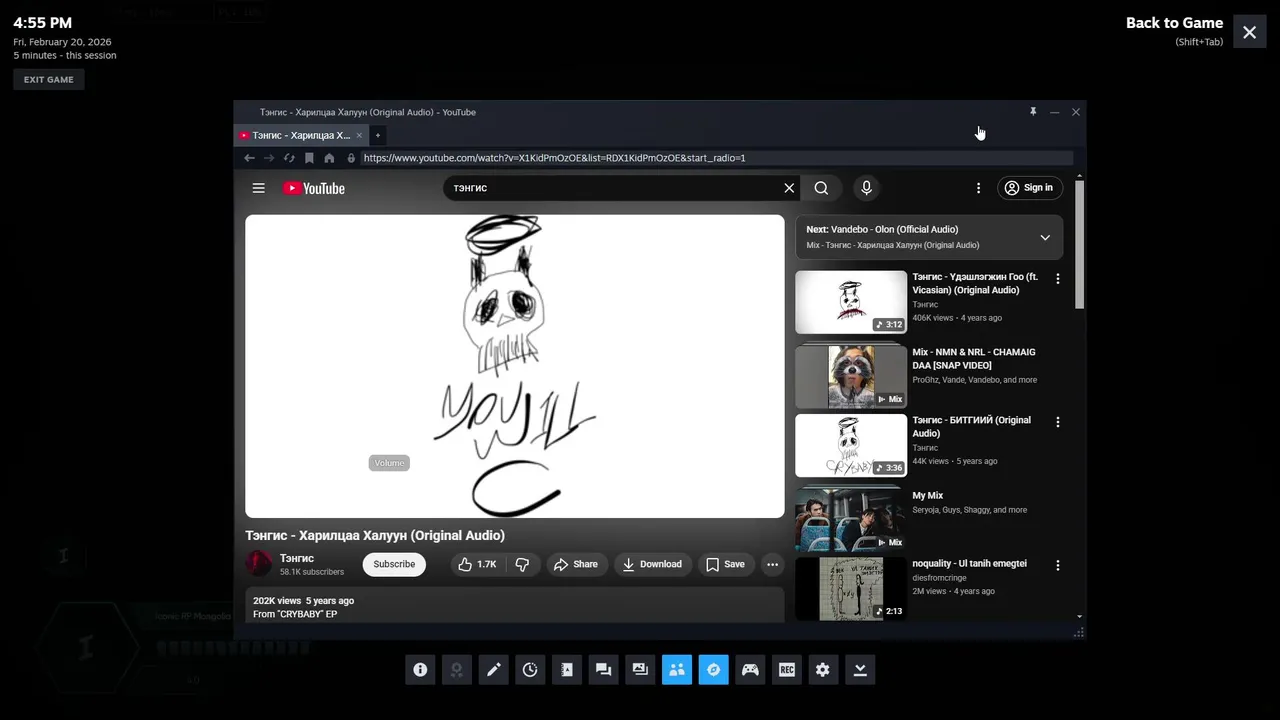Bookmark the current page
This screenshot has height=720, width=1280.
(x=309, y=158)
